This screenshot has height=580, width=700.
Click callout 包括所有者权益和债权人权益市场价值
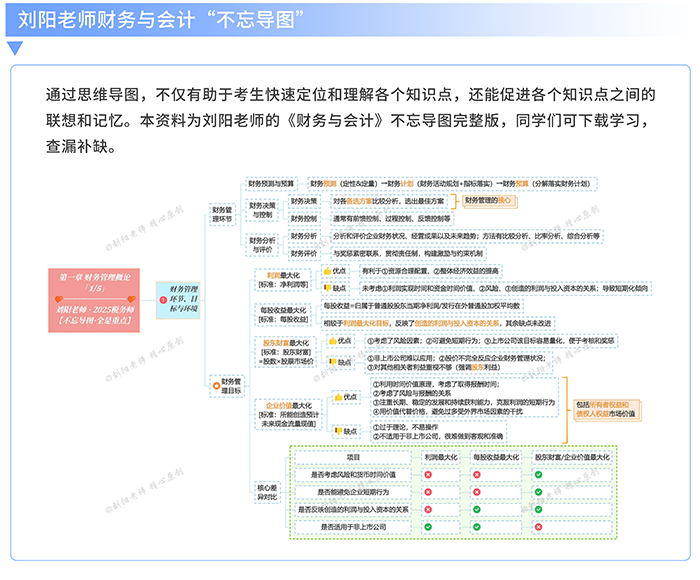(606, 409)
